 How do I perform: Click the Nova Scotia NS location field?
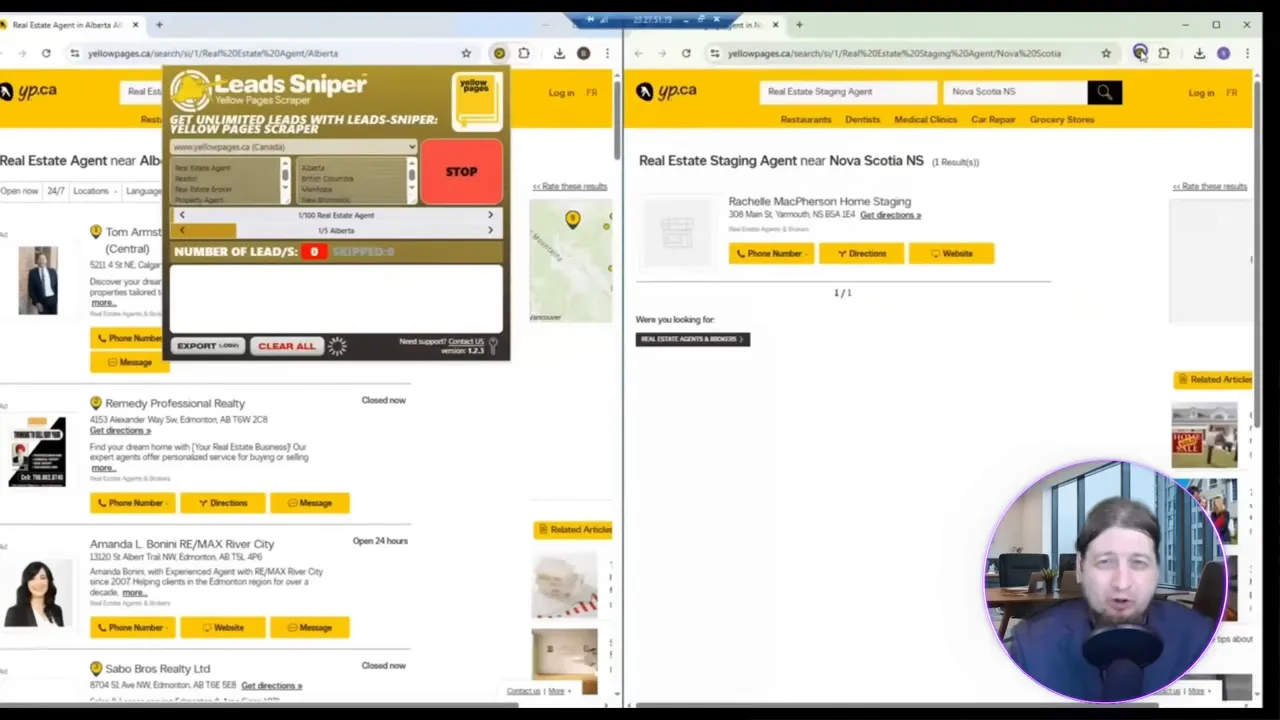coord(1015,92)
